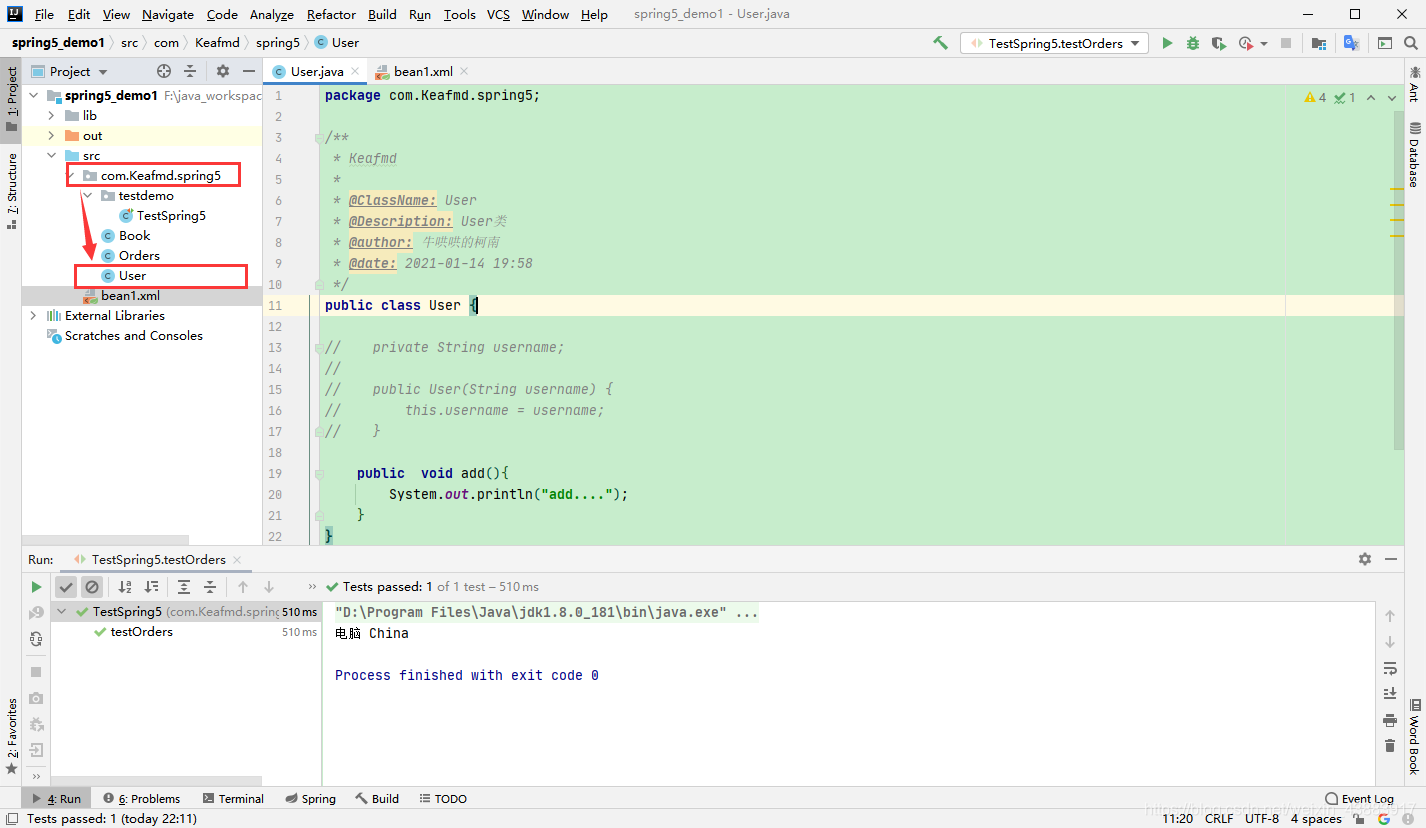
Task: Toggle soft-wrap in console output
Action: [x=1389, y=668]
